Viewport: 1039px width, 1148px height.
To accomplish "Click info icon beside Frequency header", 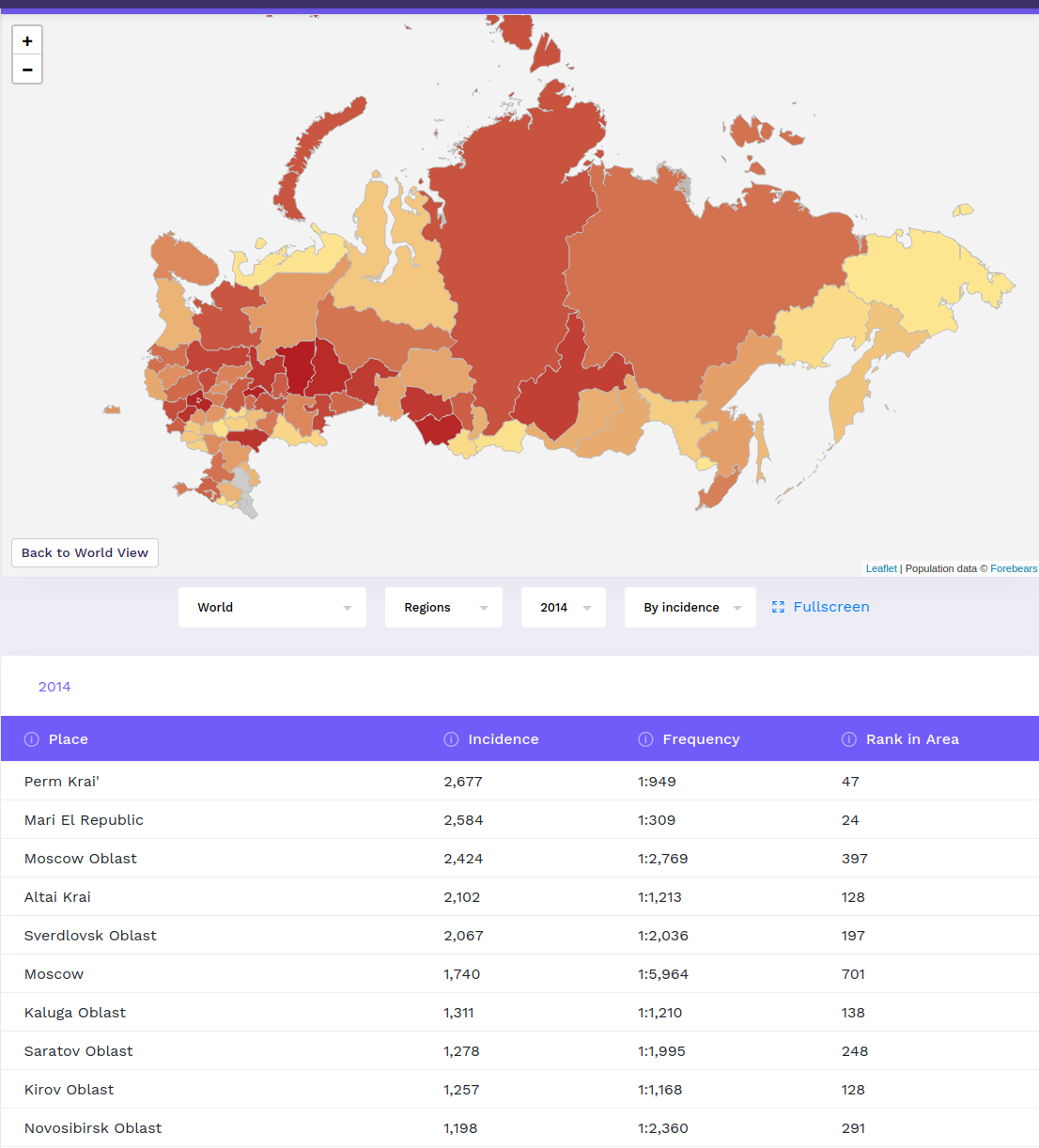I will (645, 739).
